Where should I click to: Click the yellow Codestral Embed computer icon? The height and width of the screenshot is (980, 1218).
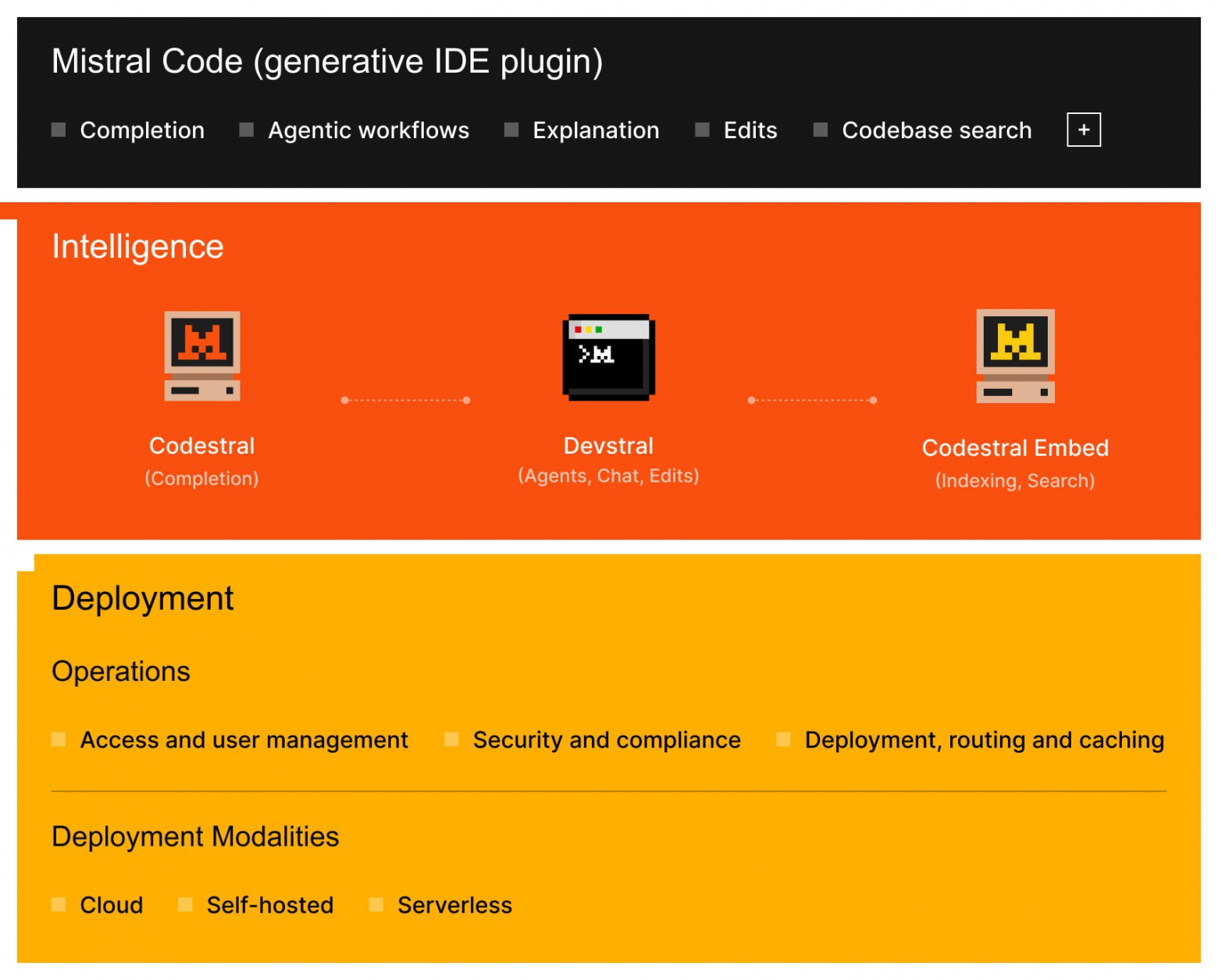[1015, 356]
